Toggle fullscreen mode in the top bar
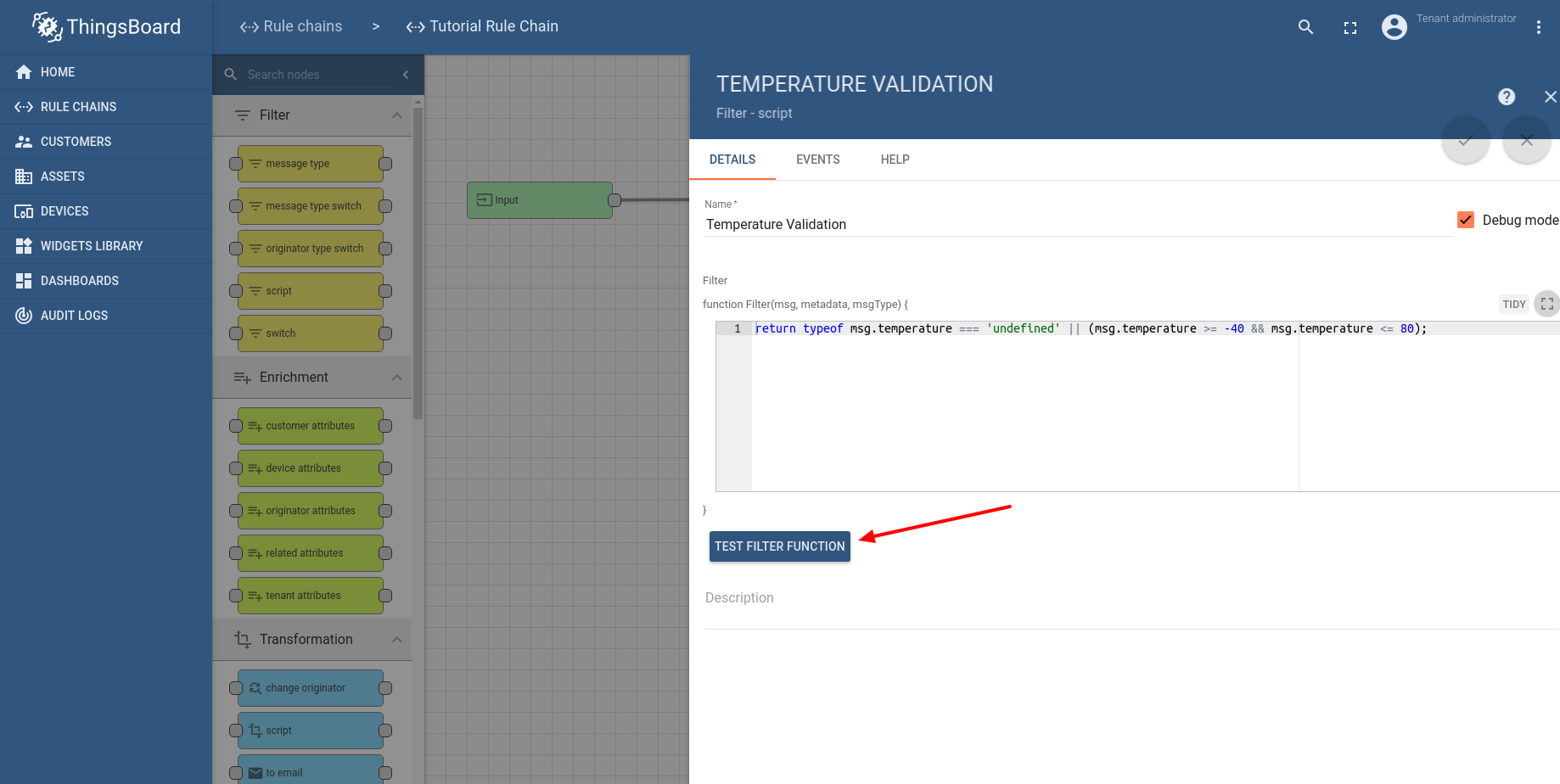This screenshot has height=784, width=1560. tap(1350, 28)
